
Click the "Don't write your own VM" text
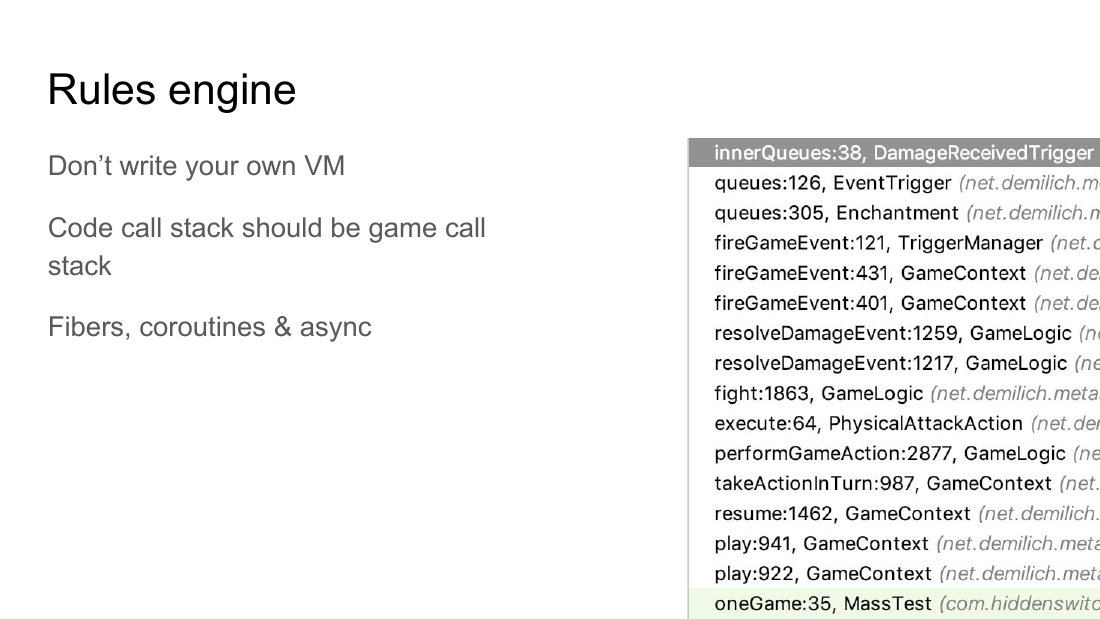[196, 166]
